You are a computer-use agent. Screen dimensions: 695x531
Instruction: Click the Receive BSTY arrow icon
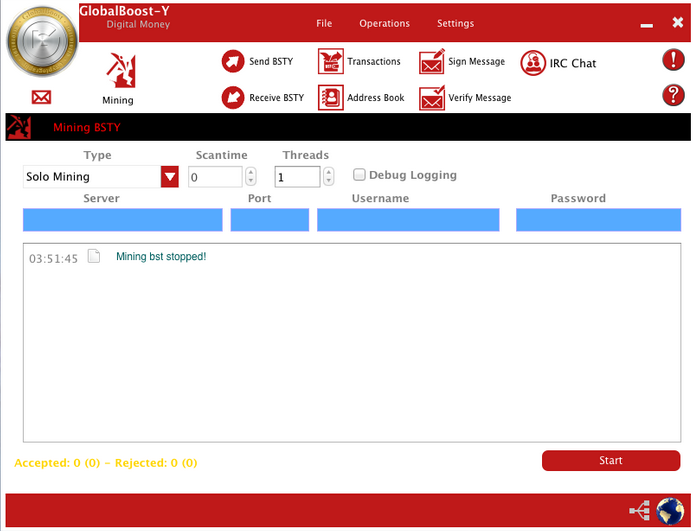pyautogui.click(x=233, y=98)
